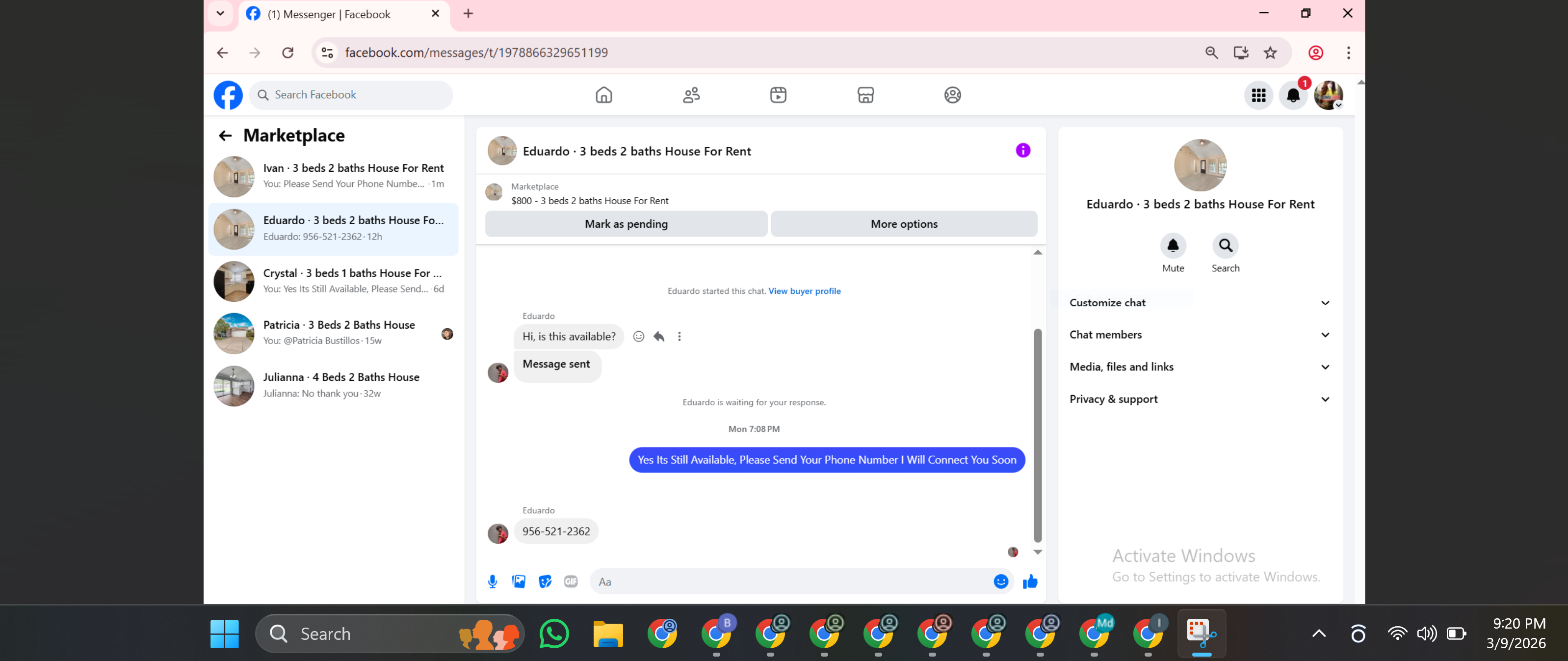Open View buyer profile link
Viewport: 1568px width, 661px height.
pyautogui.click(x=804, y=291)
